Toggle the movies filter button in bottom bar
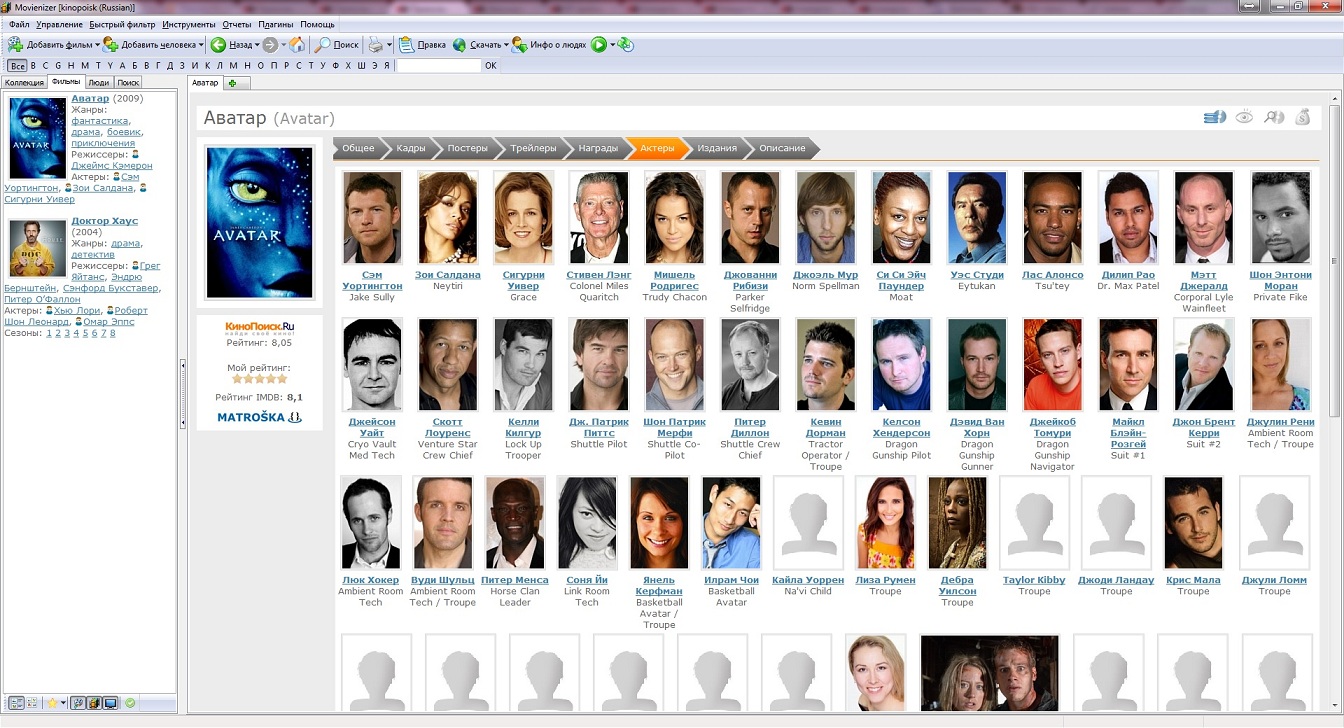The width and height of the screenshot is (1344, 728). click(x=78, y=703)
